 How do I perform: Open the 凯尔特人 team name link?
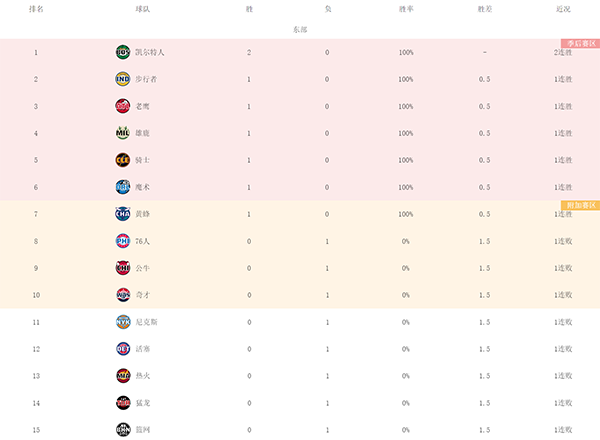[148, 52]
